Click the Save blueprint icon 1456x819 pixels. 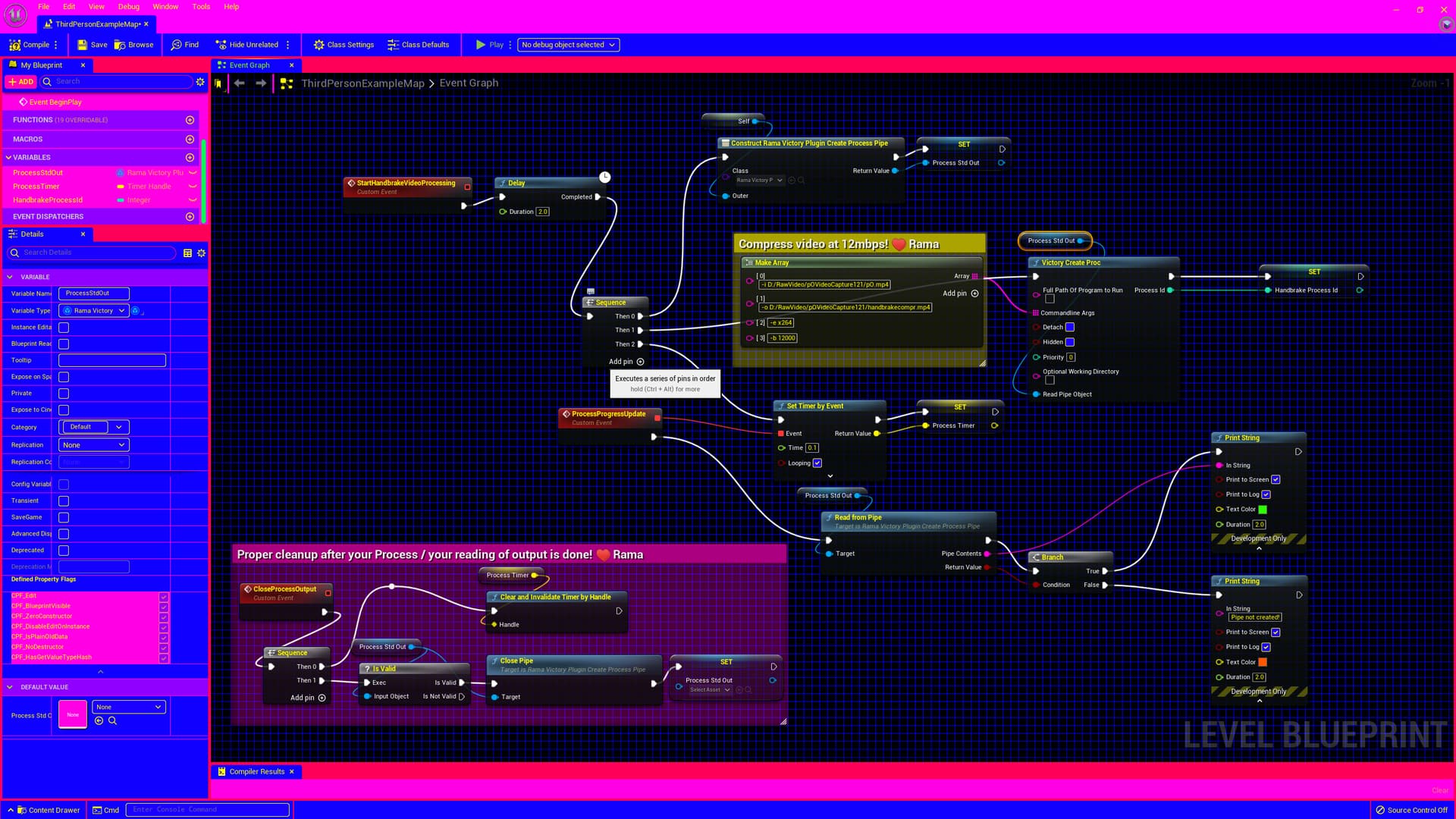pyautogui.click(x=83, y=45)
